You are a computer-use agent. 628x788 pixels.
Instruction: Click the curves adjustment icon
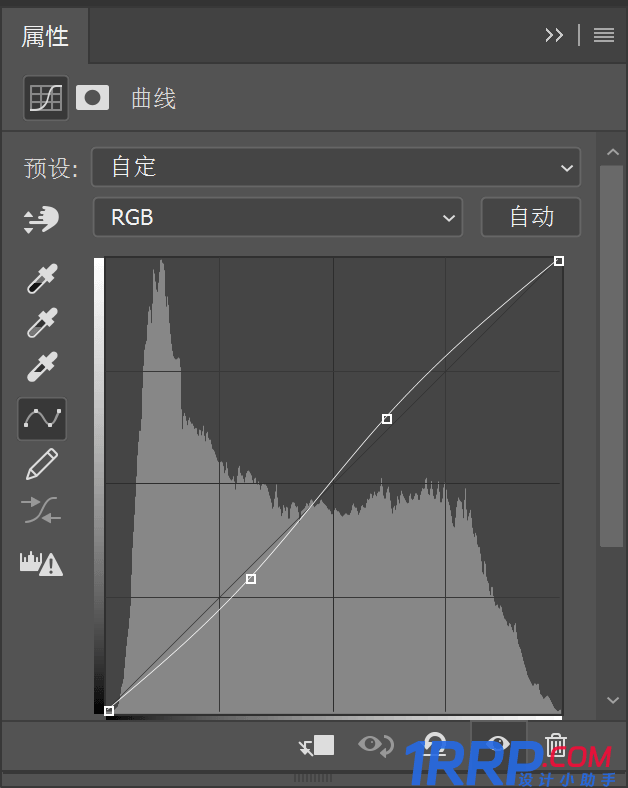(46, 98)
